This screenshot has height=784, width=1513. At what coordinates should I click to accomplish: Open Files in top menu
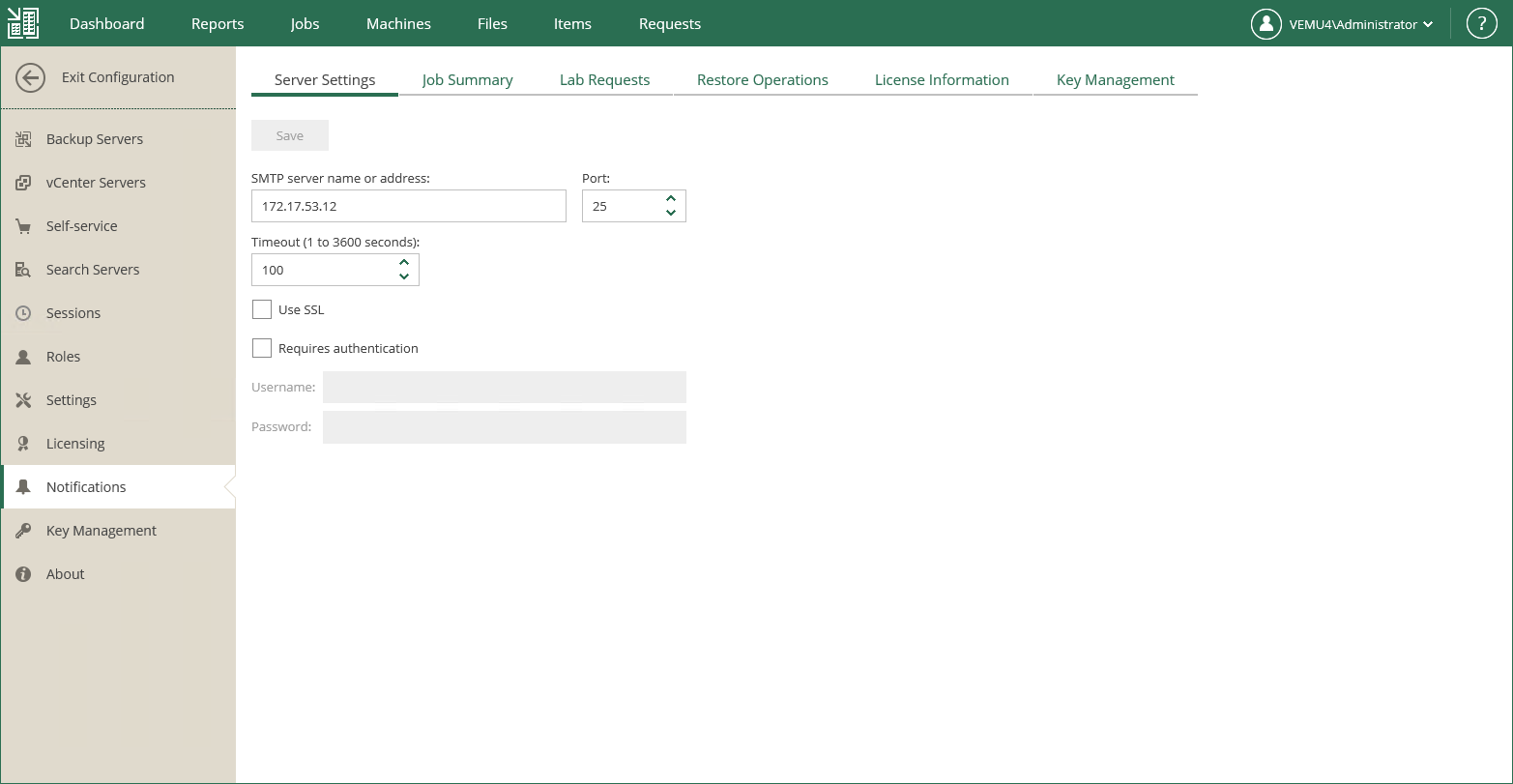492,23
